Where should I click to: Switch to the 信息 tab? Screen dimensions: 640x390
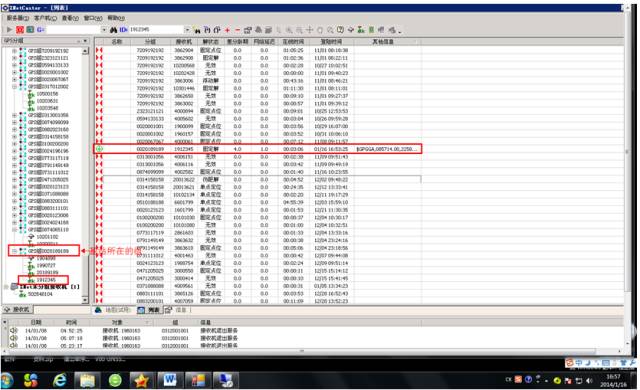tap(176, 310)
